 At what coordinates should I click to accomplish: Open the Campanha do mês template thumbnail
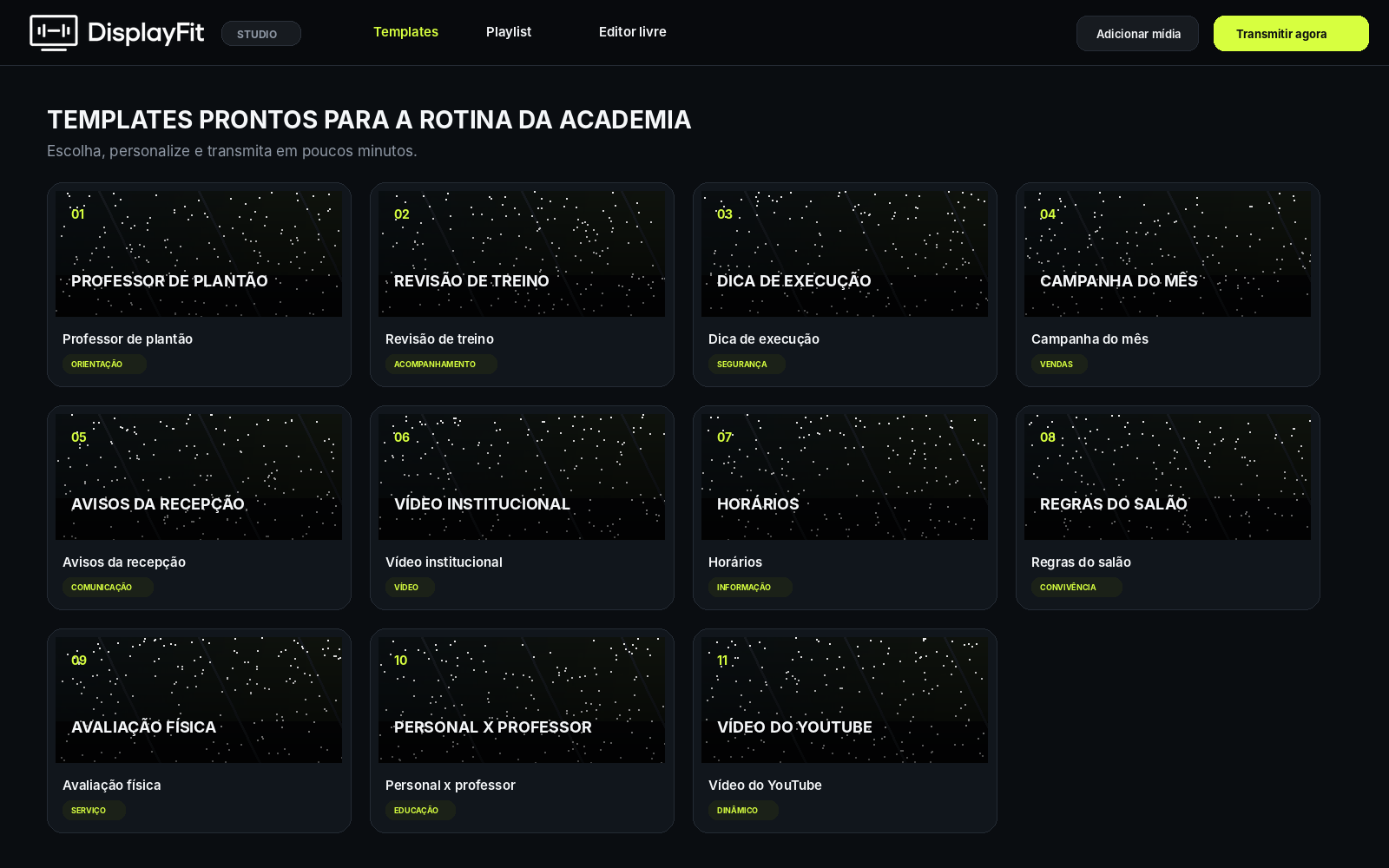point(1168,253)
